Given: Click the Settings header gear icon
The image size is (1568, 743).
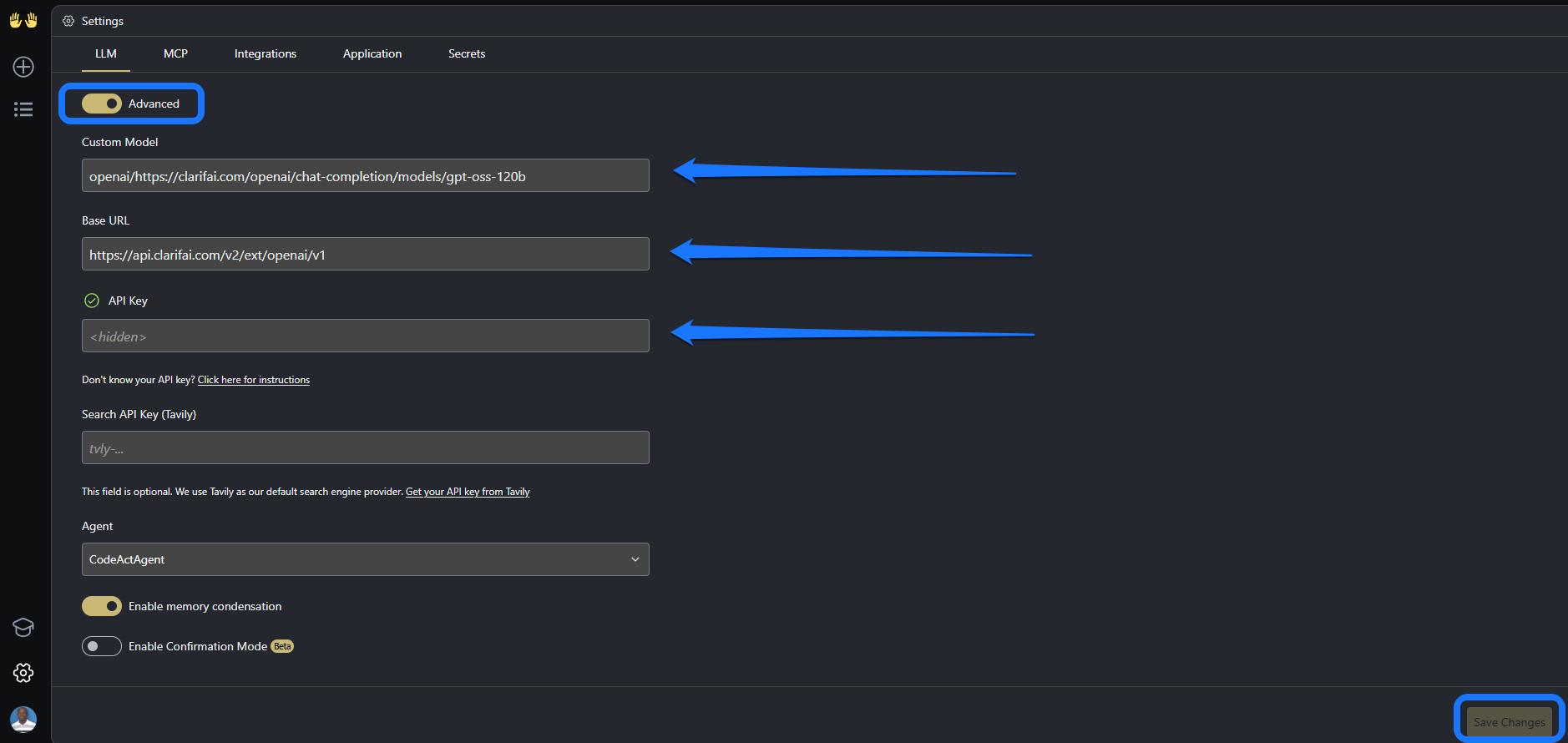Looking at the screenshot, I should click(x=68, y=21).
